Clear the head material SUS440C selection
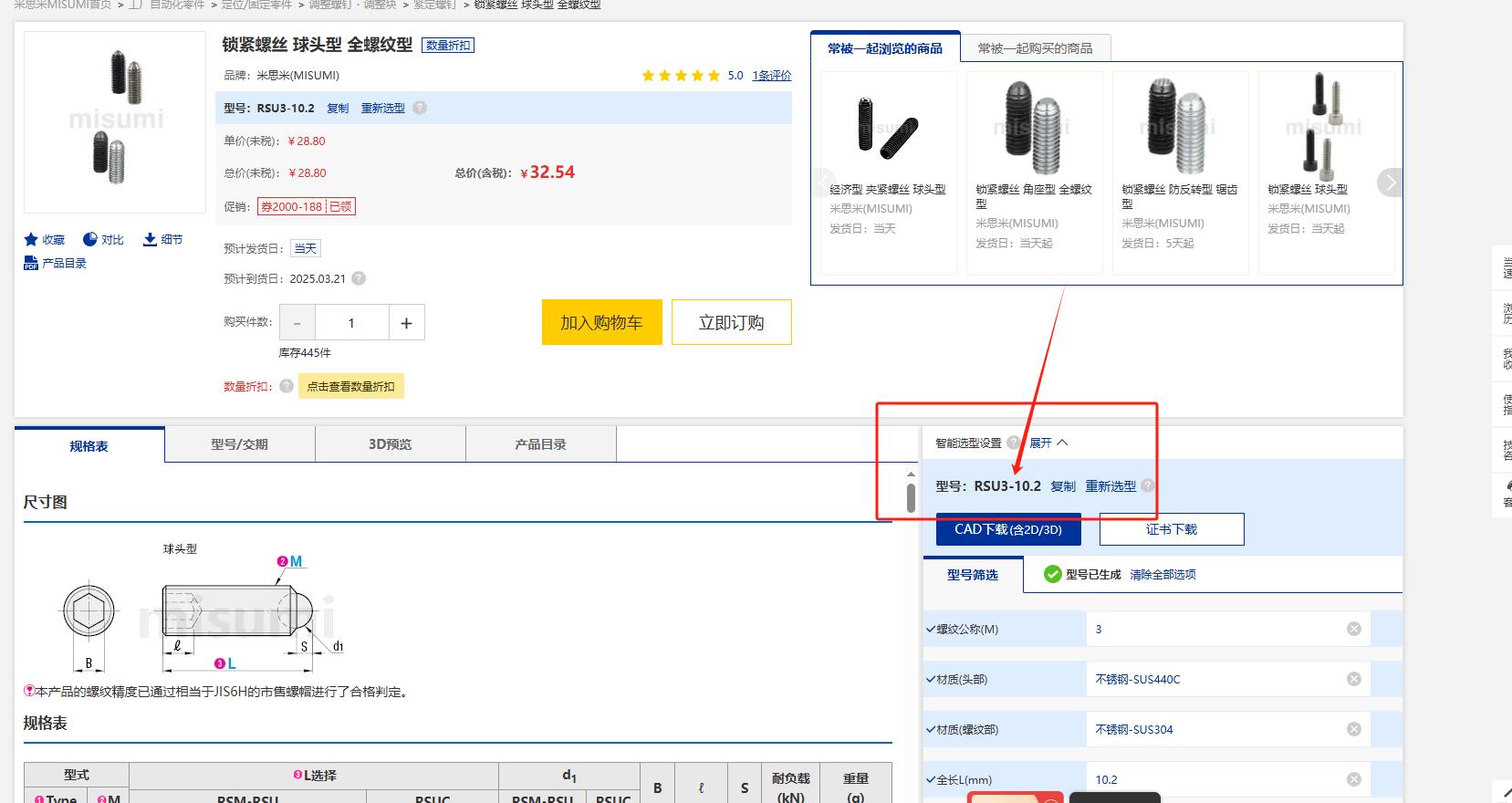1512x803 pixels. (x=1354, y=679)
